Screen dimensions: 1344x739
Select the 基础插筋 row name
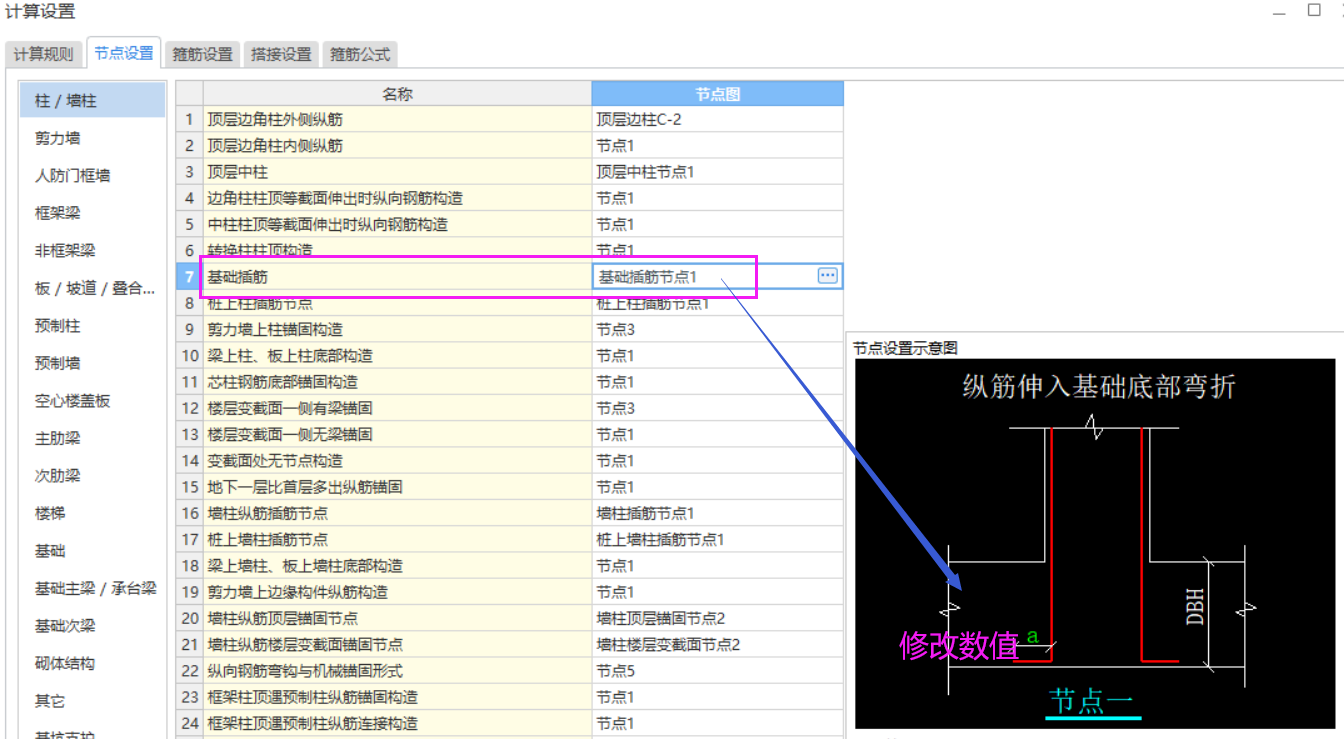[398, 276]
